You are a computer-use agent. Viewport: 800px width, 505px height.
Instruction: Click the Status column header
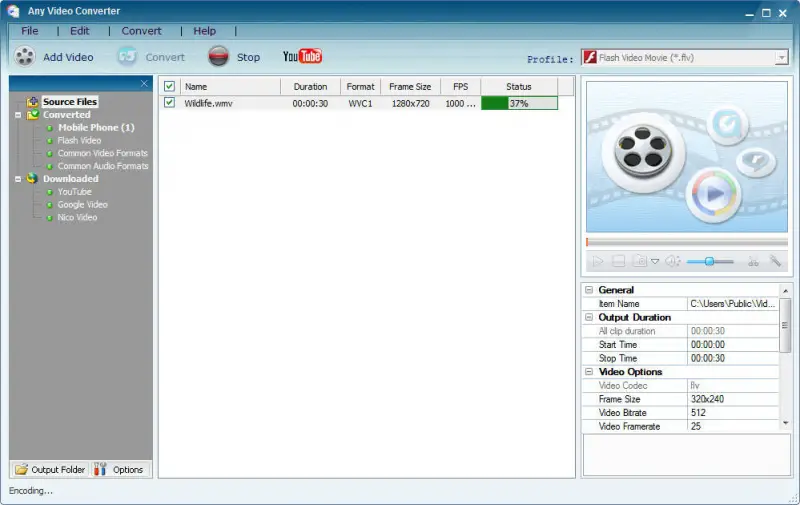519,86
